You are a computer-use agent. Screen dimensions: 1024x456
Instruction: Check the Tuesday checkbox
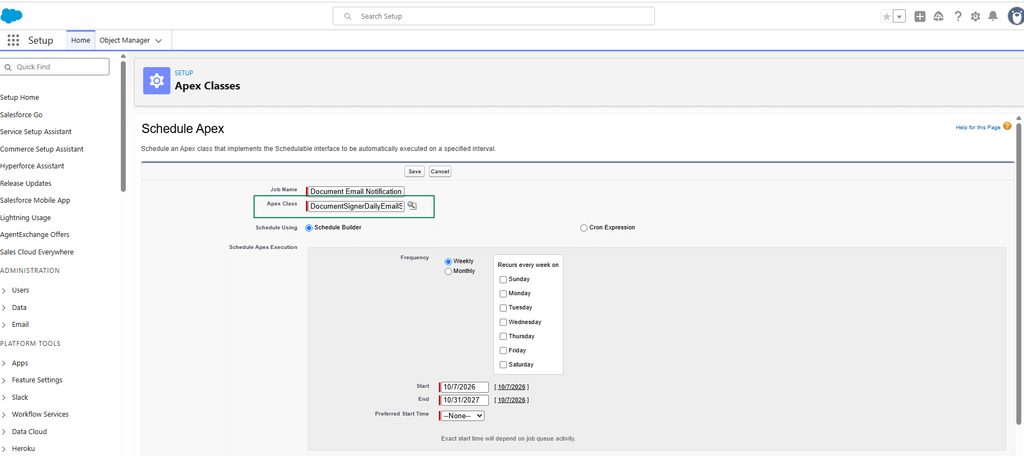[x=503, y=308]
